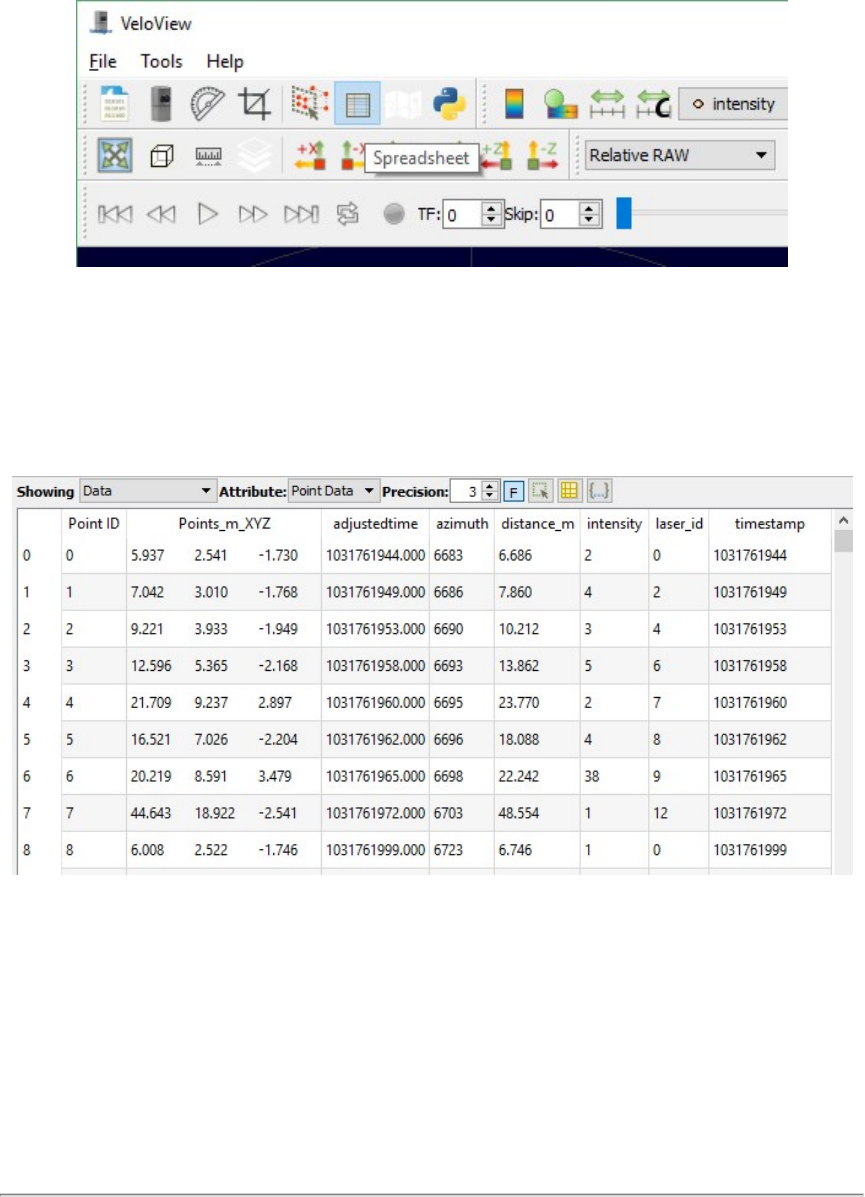Screen dimensions: 865x1197
Task: Sort by azimuth column header
Action: [462, 524]
